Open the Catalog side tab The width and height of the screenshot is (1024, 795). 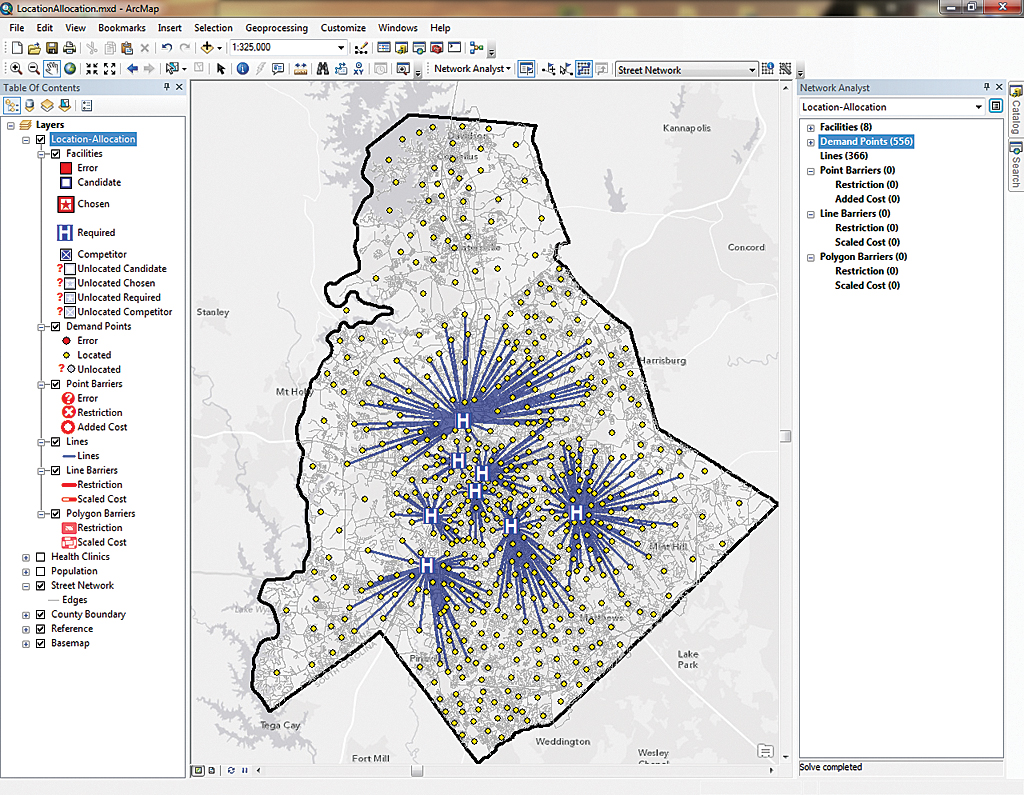tap(1014, 110)
